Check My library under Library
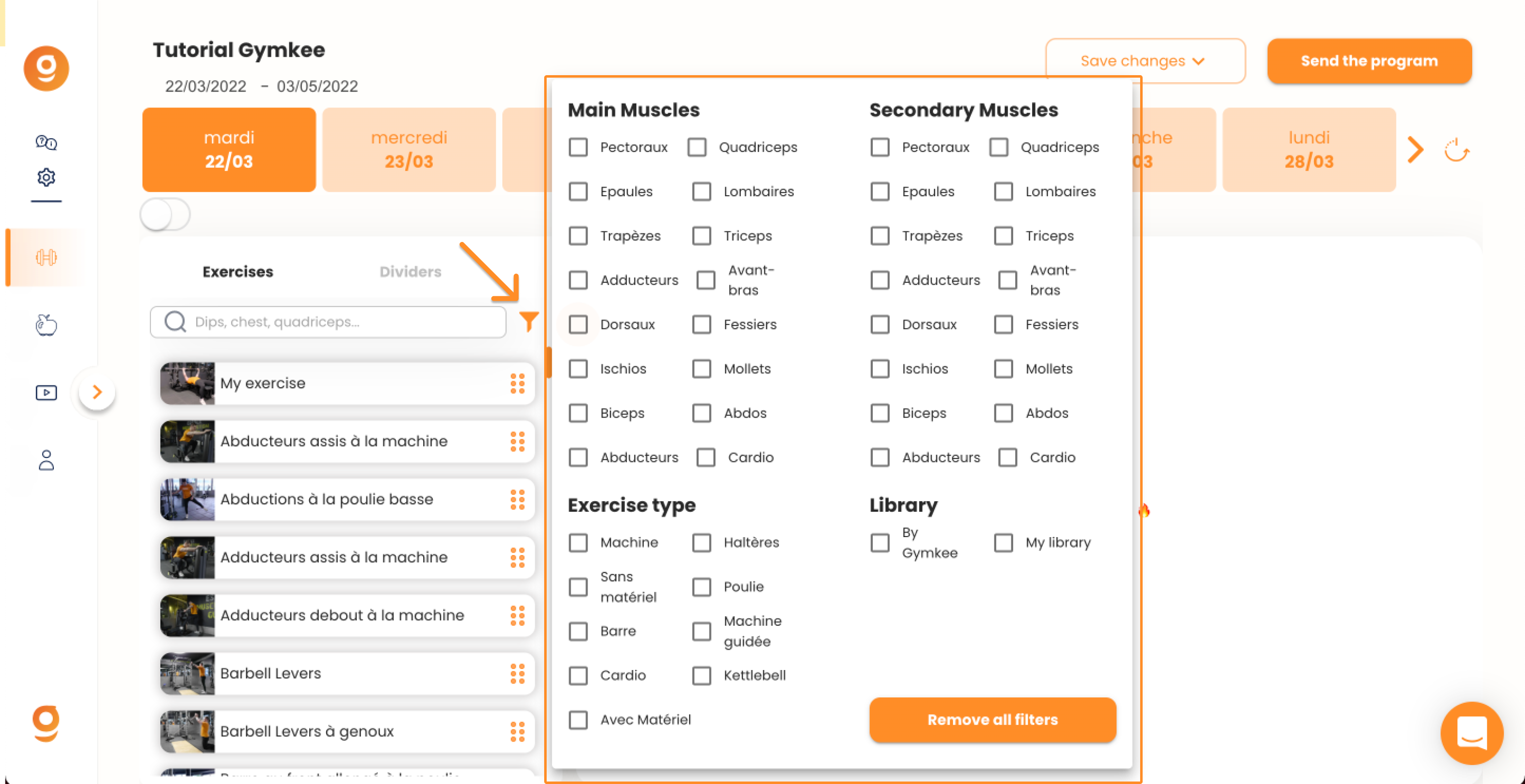Image resolution: width=1525 pixels, height=784 pixels. pos(1003,542)
